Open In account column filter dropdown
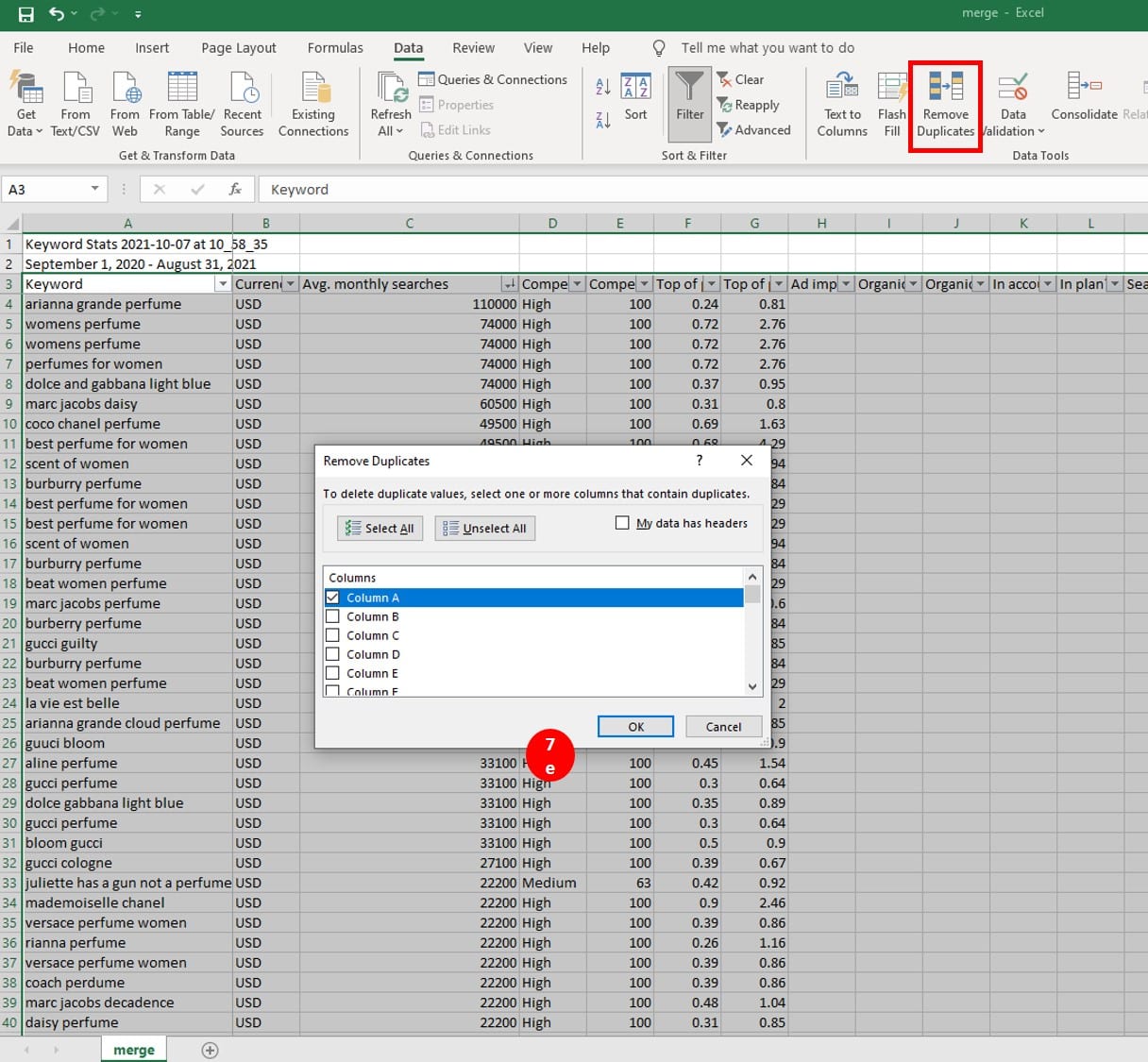 (x=1047, y=284)
